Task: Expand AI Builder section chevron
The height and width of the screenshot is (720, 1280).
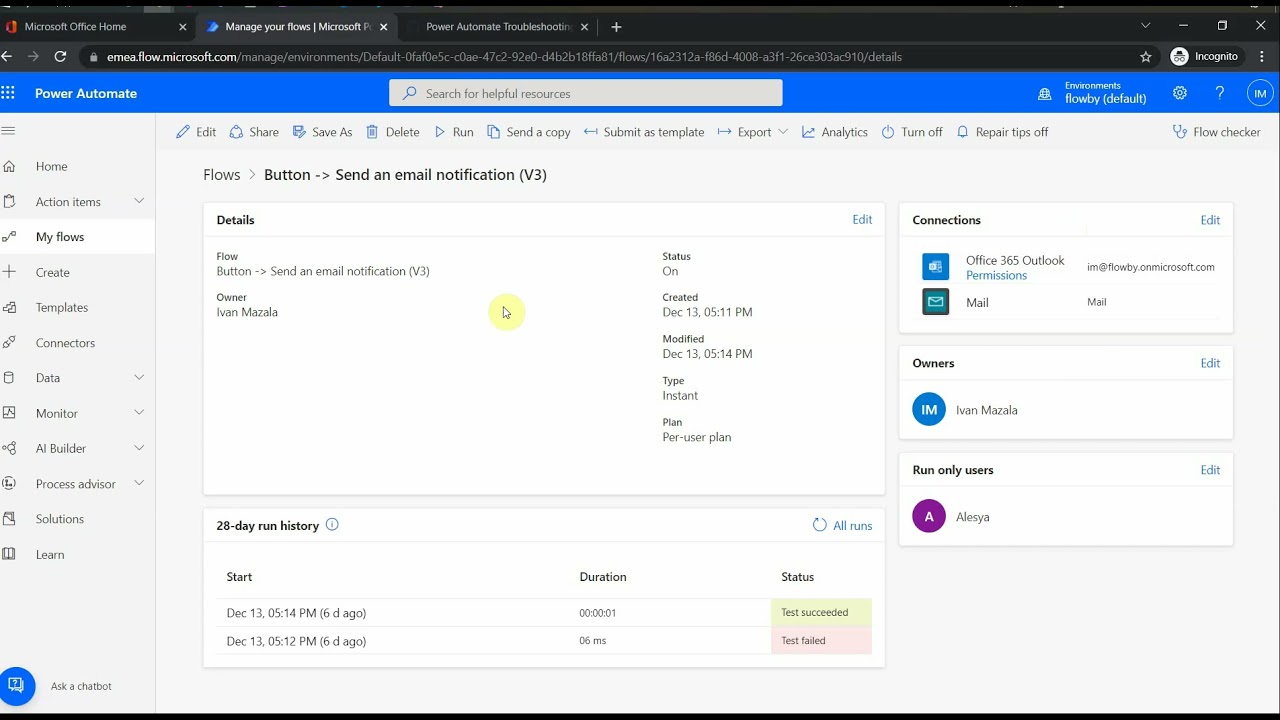Action: 139,448
